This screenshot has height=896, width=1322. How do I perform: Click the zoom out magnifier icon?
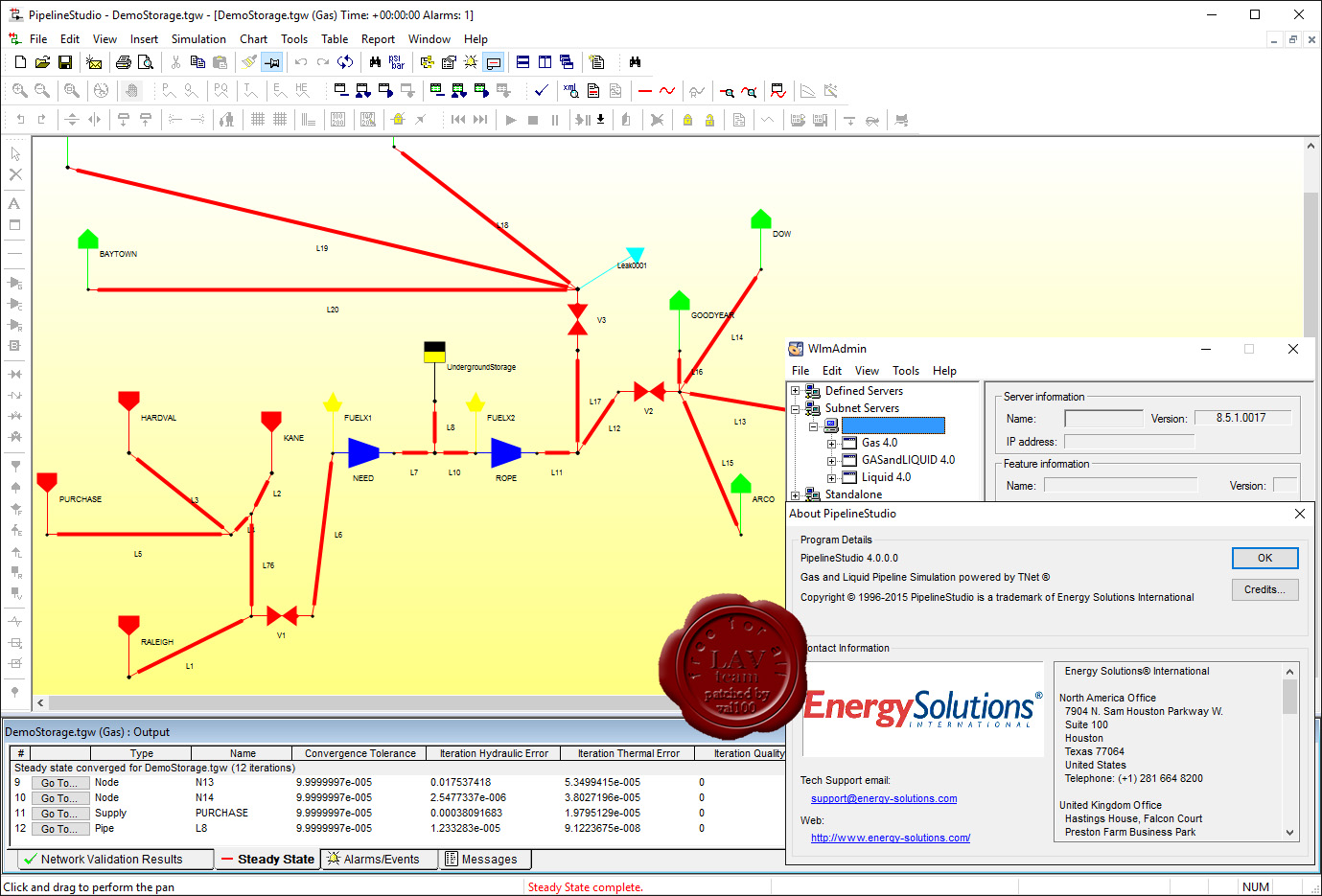coord(42,91)
